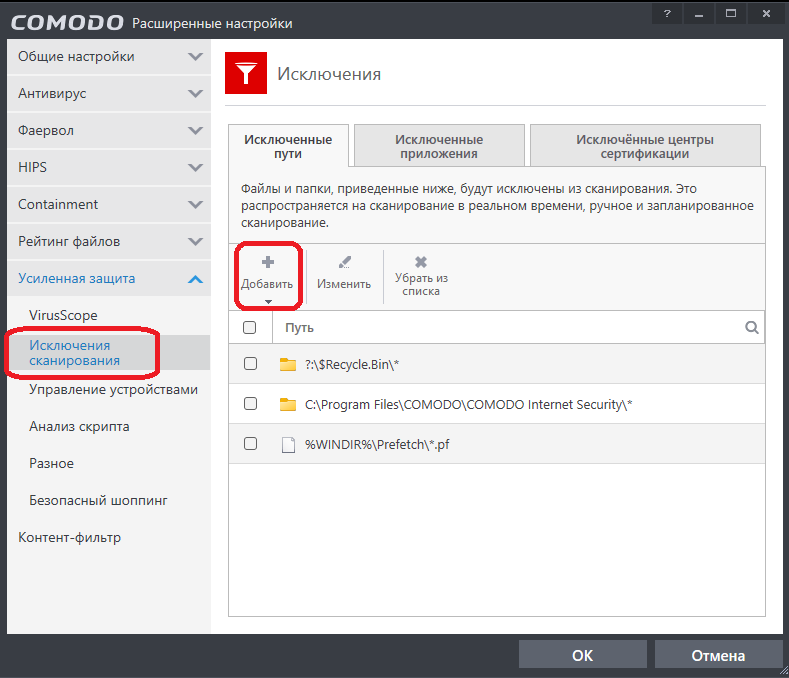The width and height of the screenshot is (789, 678).
Task: Click Убрать из списка label
Action: (x=421, y=284)
